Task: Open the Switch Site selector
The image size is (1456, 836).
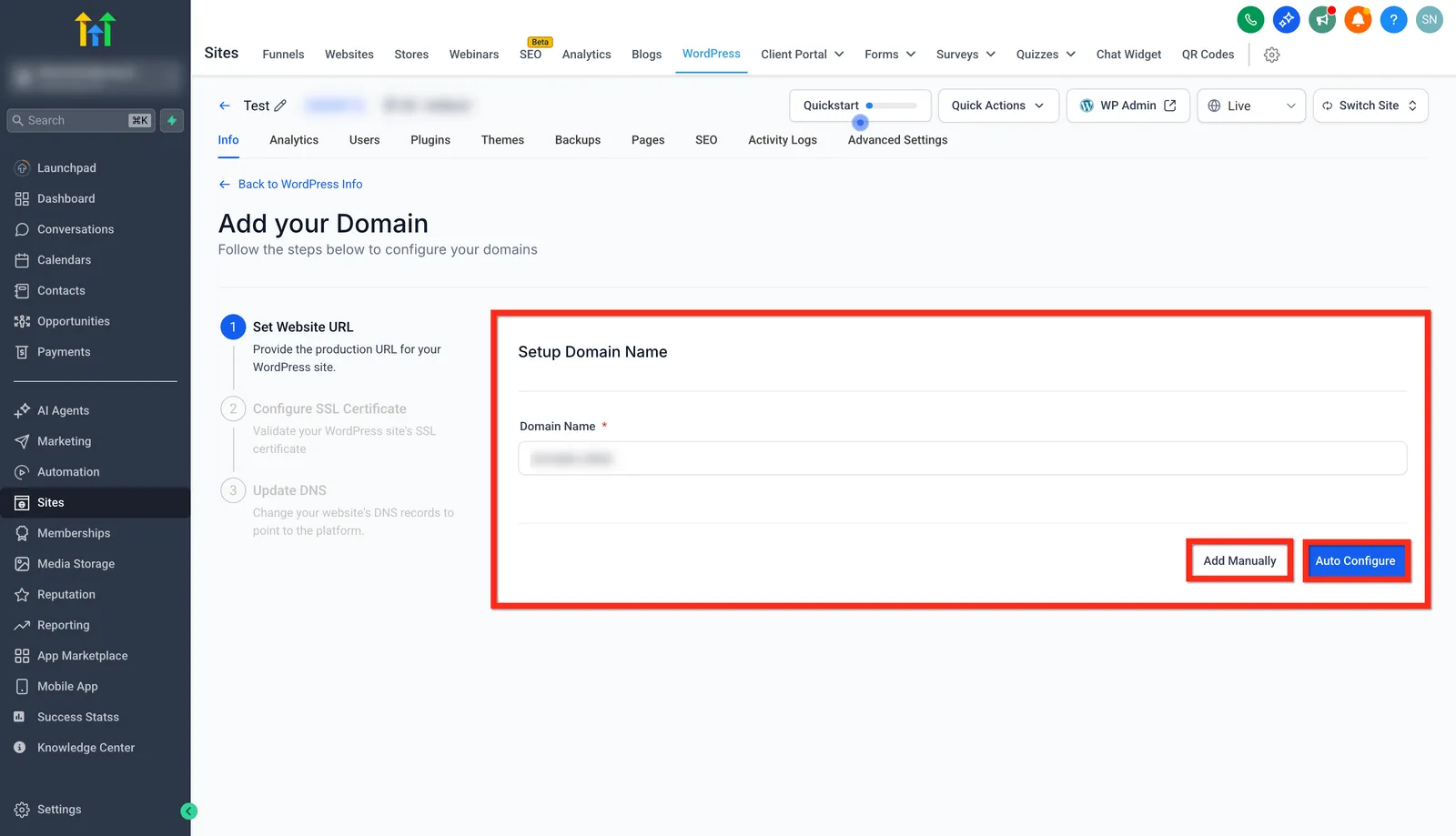Action: 1370,106
